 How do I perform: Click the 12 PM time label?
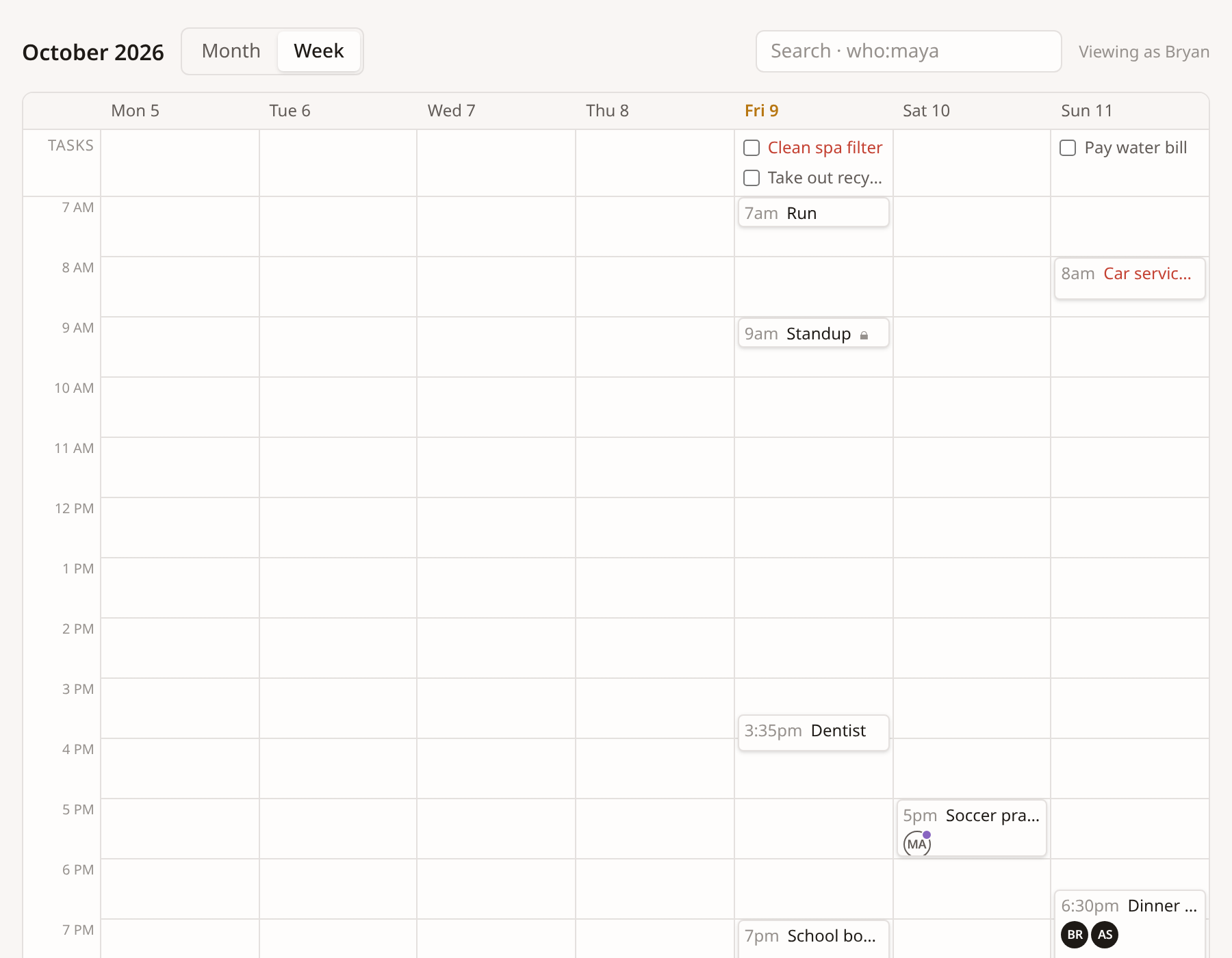74,508
